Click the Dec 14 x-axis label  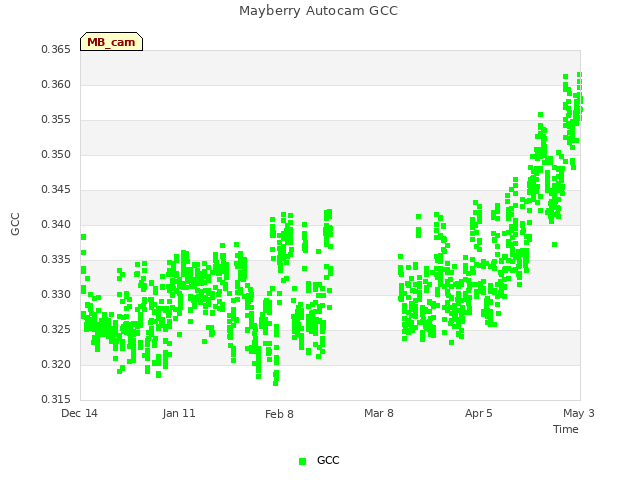79,413
